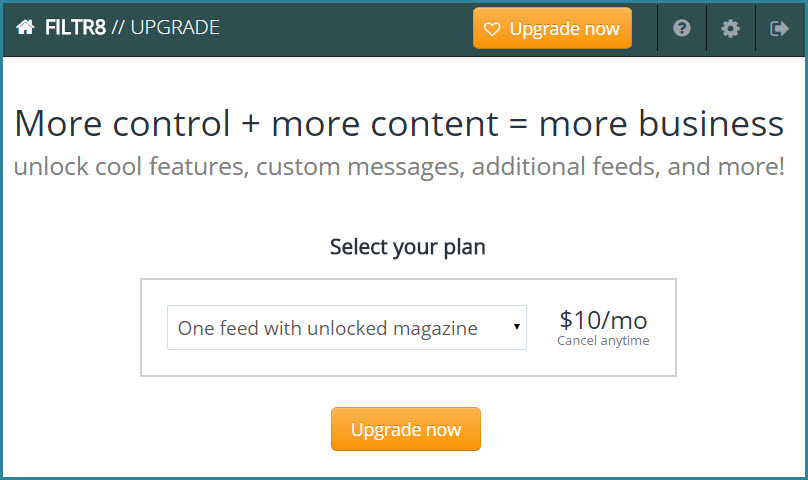Screen dimensions: 808x480
Task: Click the heart icon in the header button
Action: pos(492,29)
